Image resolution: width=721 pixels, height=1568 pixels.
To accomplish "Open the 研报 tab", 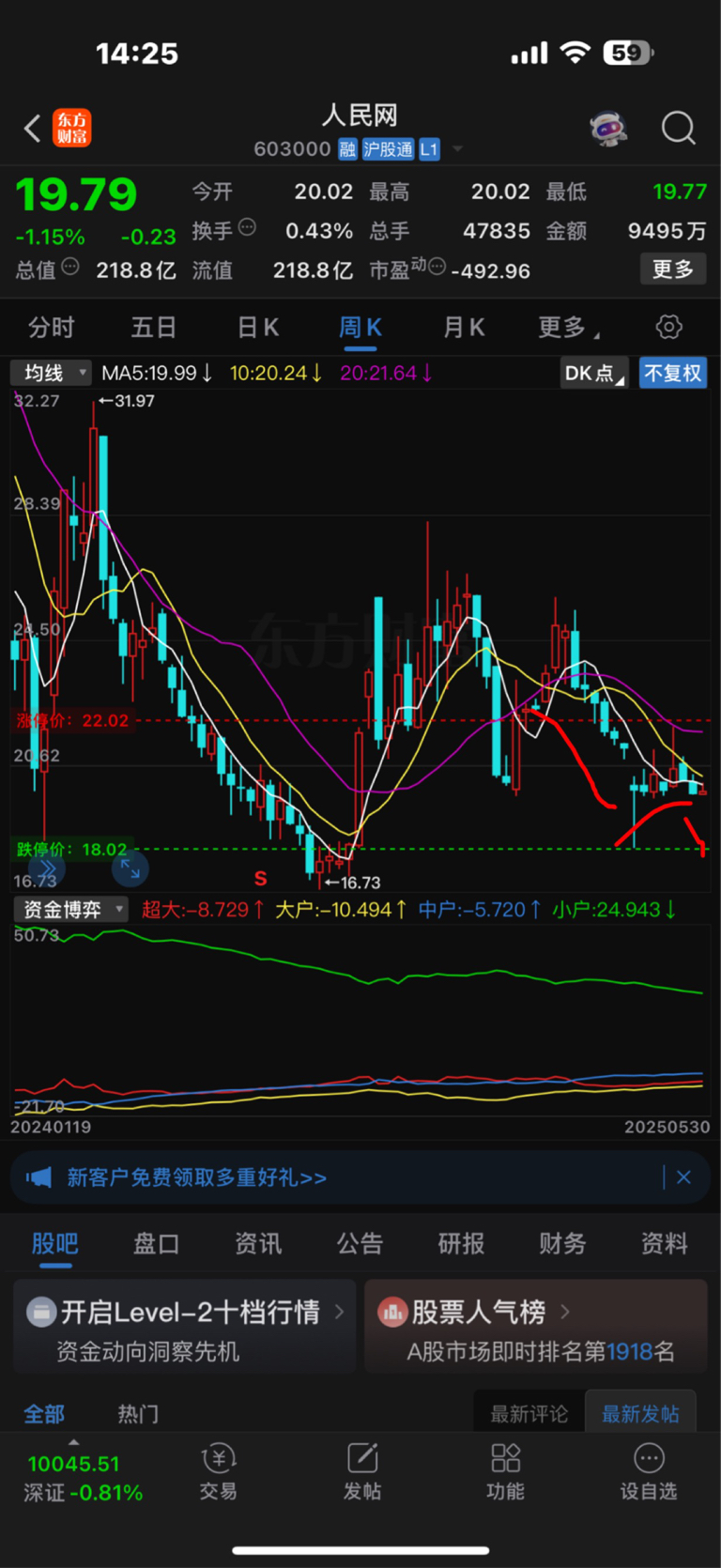I will click(461, 1243).
